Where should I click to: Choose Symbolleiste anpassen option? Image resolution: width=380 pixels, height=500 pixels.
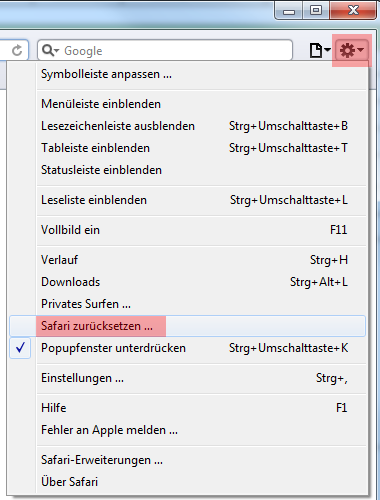tap(188, 74)
